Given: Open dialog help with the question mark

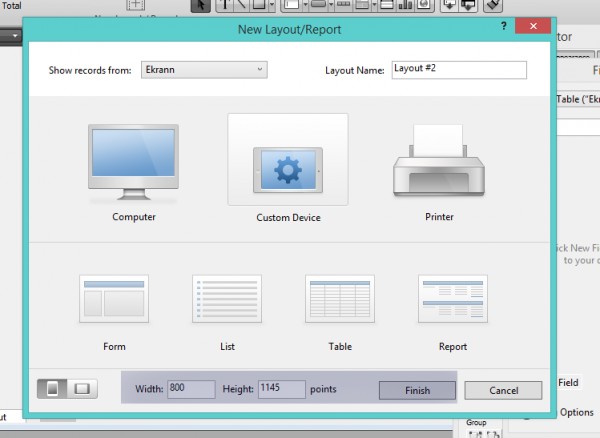Looking at the screenshot, I should pyautogui.click(x=504, y=26).
